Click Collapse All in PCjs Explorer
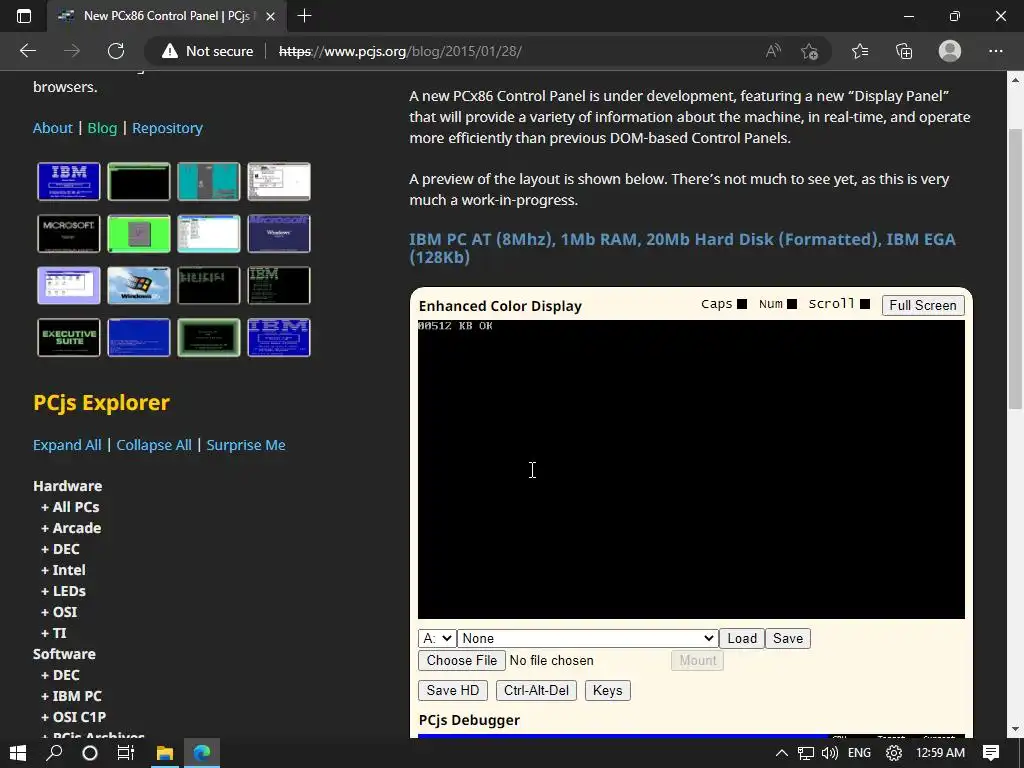This screenshot has height=768, width=1024. pyautogui.click(x=154, y=445)
